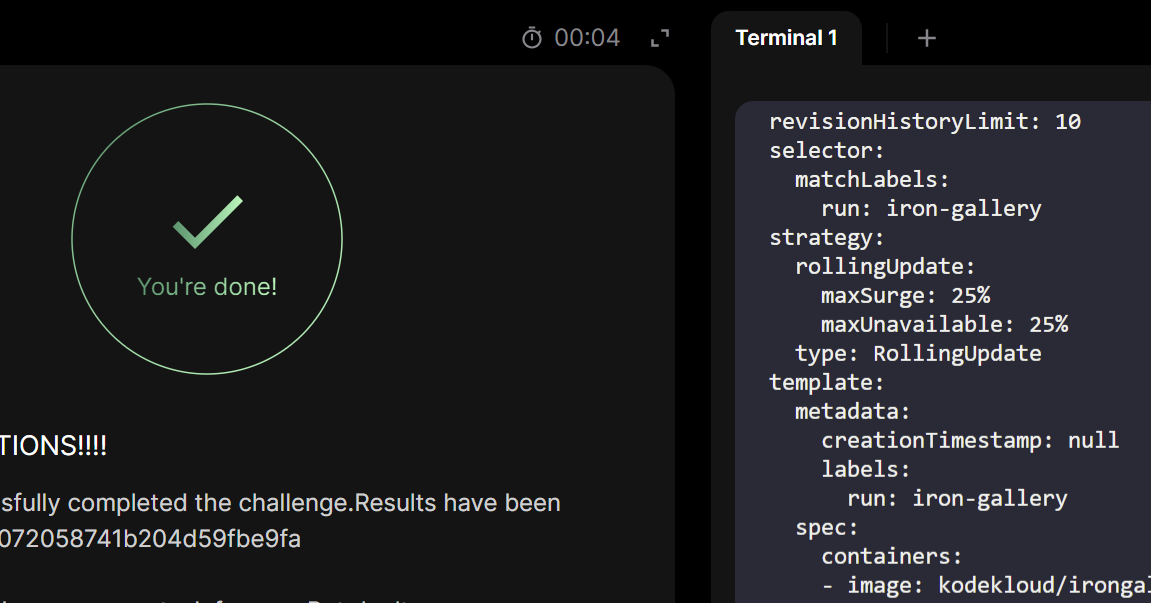Click the maxSurge: 25% line

click(905, 296)
